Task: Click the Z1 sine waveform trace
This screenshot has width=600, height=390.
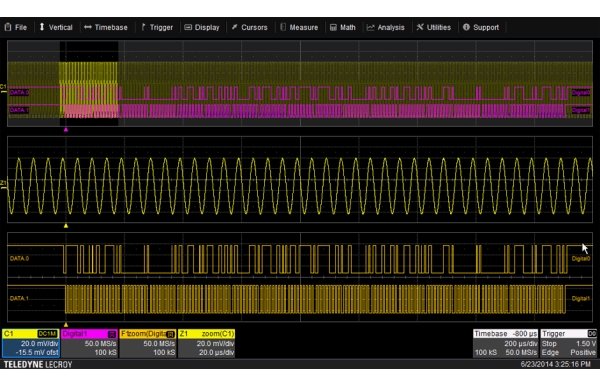Action: [300, 186]
